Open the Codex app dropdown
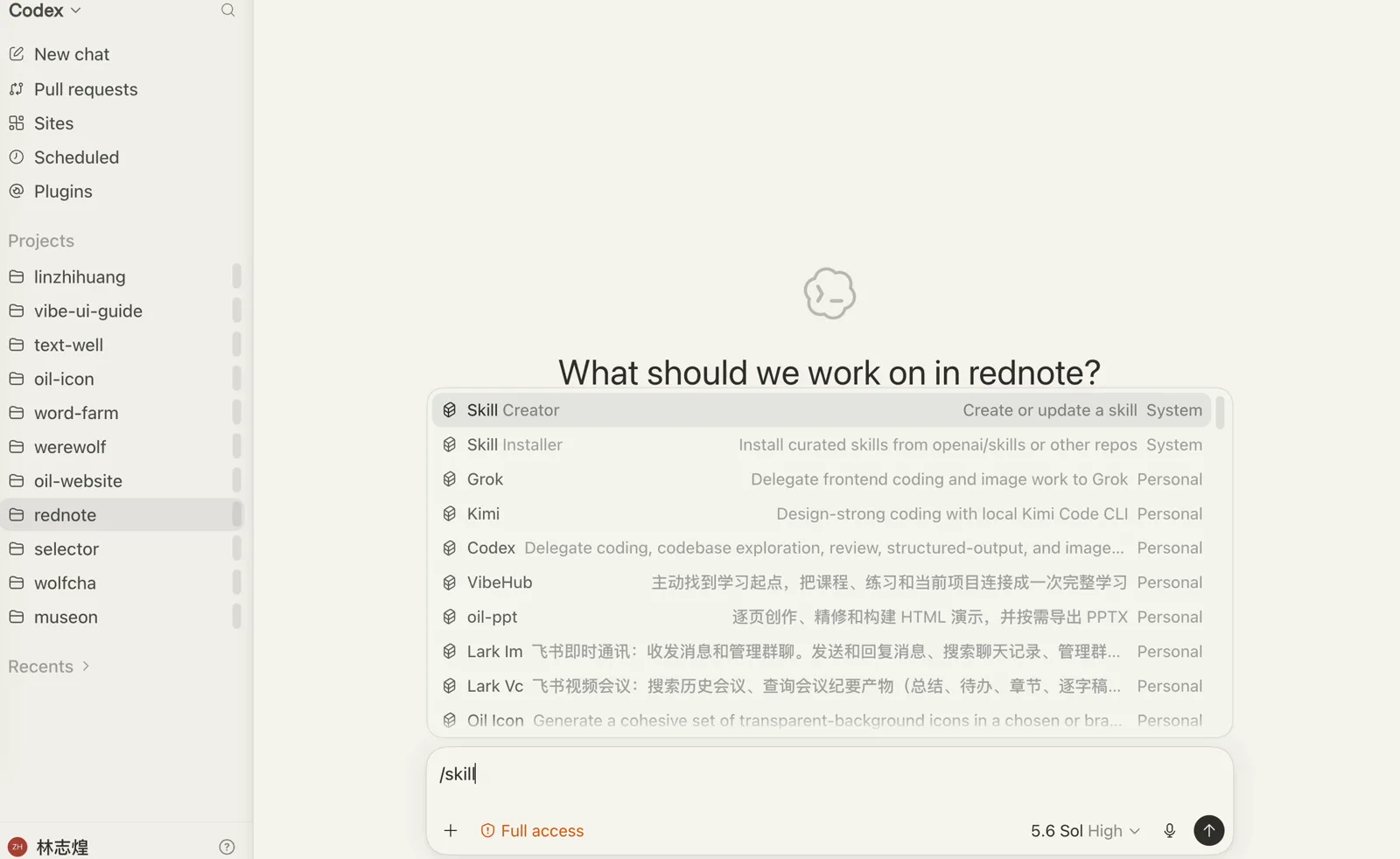Screen dimensions: 1400x859 (x=45, y=10)
